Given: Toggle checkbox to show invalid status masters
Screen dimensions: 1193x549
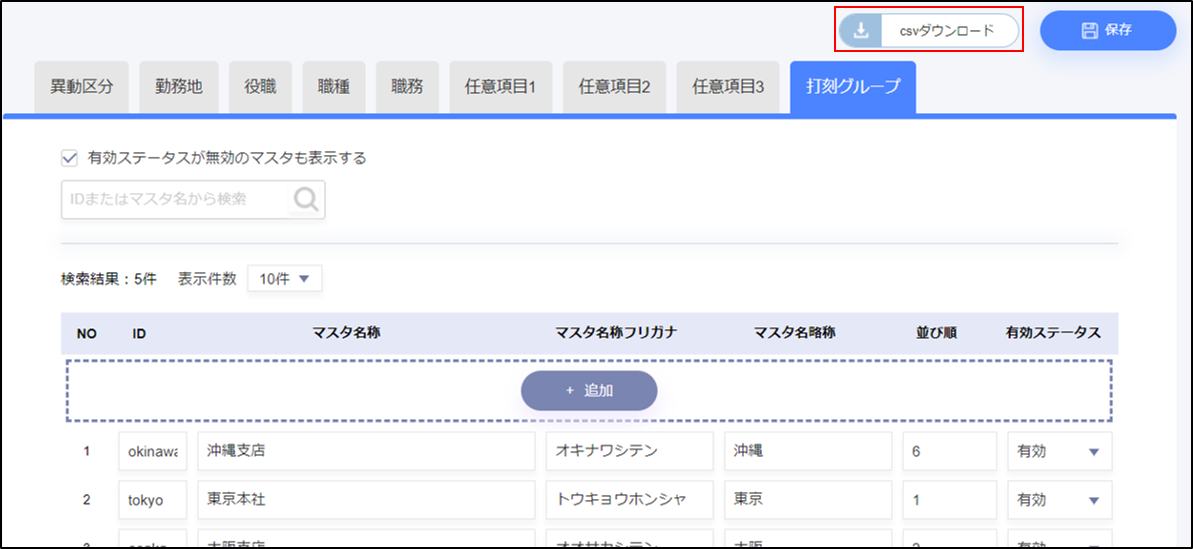Looking at the screenshot, I should point(70,157).
